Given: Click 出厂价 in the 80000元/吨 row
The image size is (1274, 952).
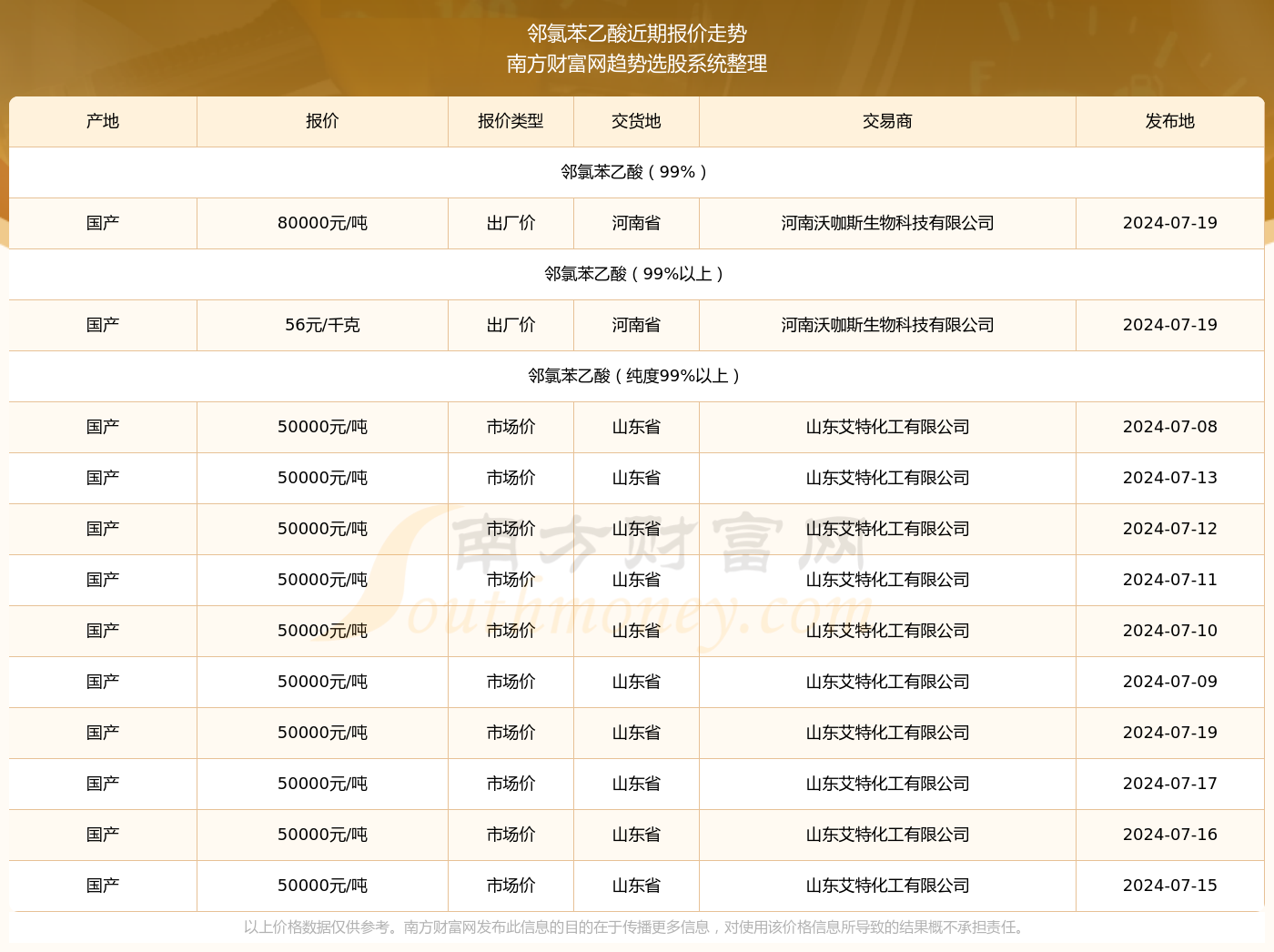Looking at the screenshot, I should tap(511, 223).
